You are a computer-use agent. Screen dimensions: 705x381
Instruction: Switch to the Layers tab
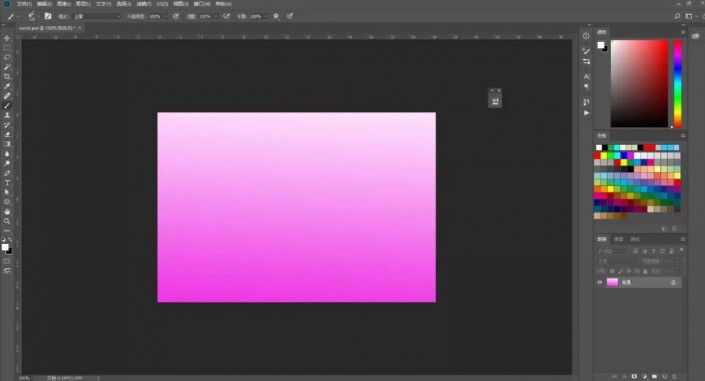click(602, 239)
